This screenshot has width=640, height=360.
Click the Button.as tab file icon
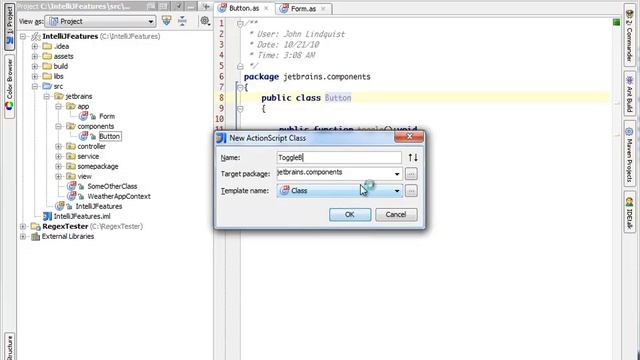(x=222, y=8)
